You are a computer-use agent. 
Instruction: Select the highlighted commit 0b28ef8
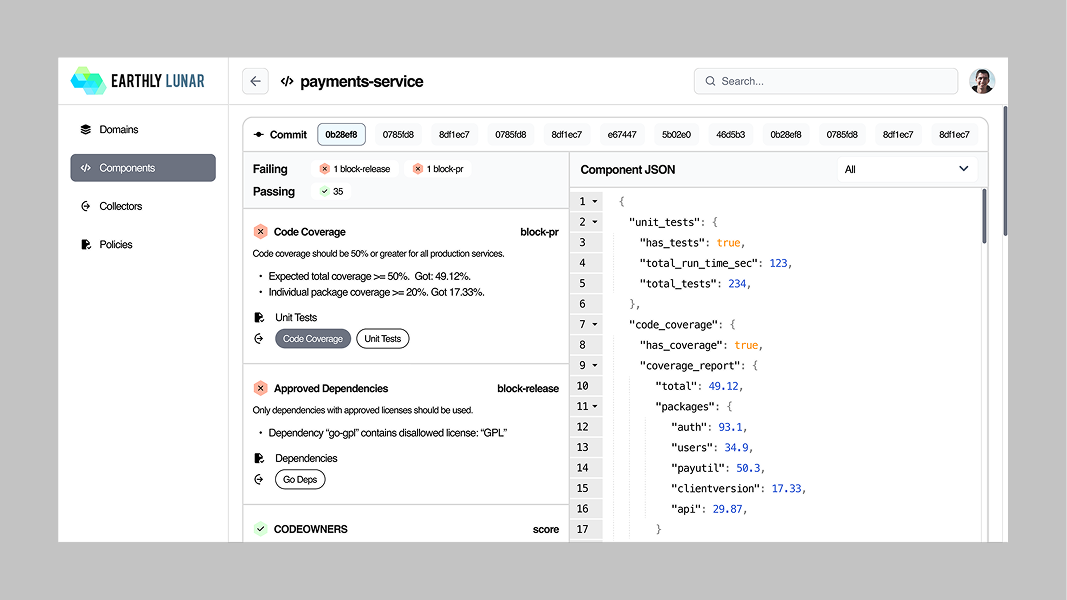341,135
